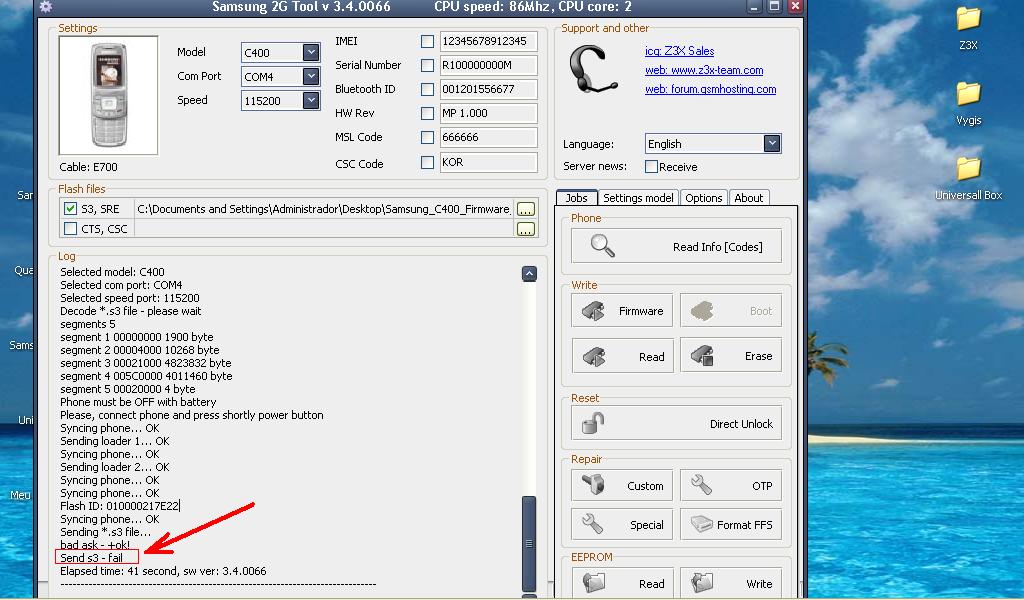Open the Universall Box desktop folder

968,178
